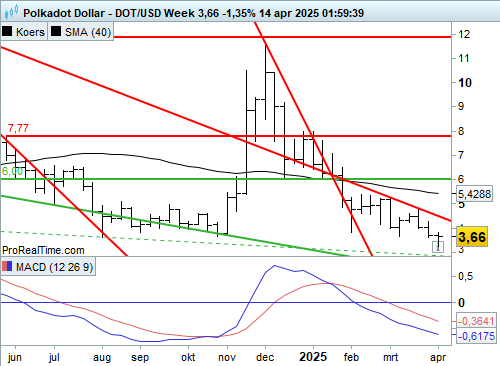Click the red 7,77 resistance label

click(18, 128)
